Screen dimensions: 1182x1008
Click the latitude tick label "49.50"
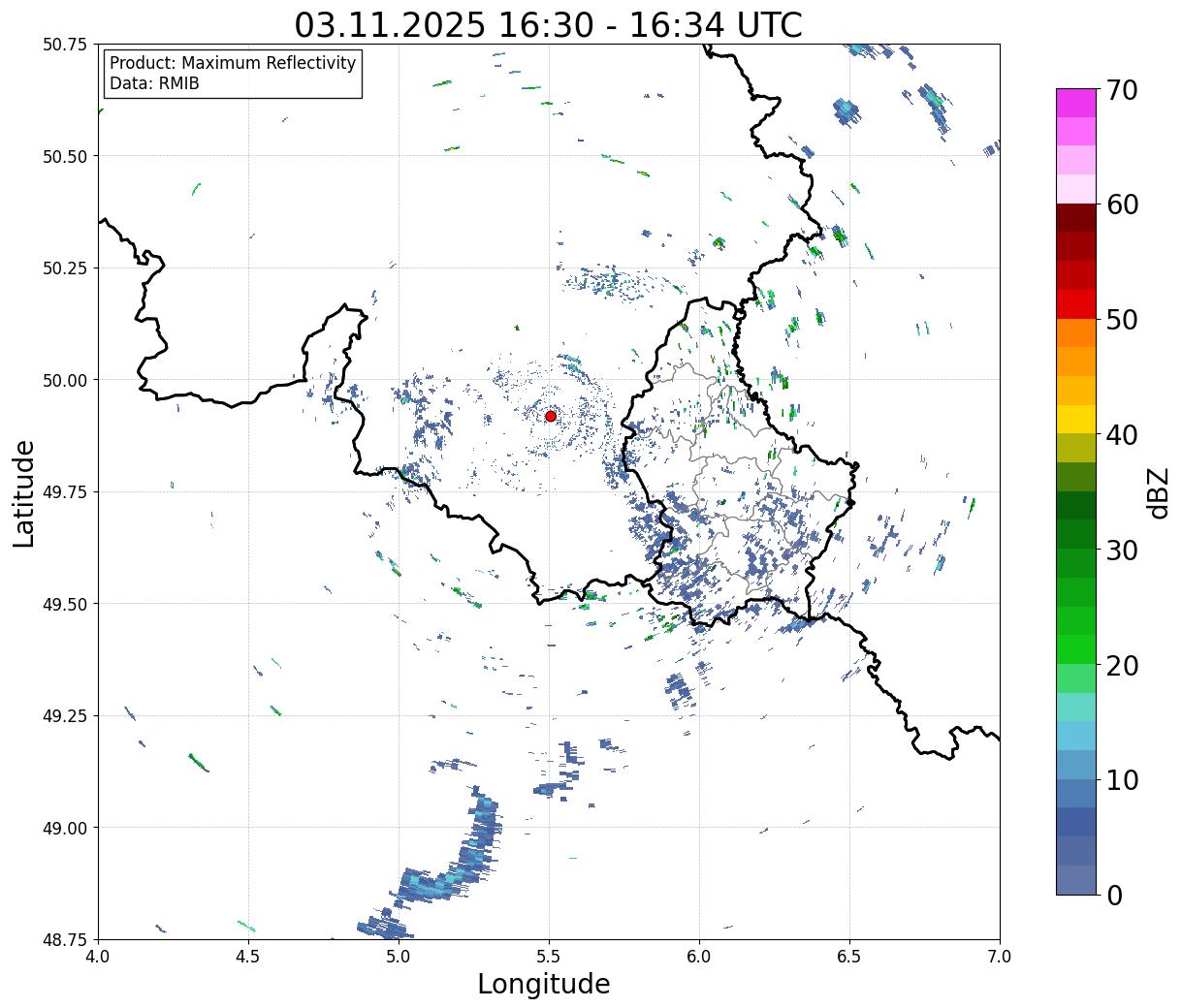click(64, 604)
